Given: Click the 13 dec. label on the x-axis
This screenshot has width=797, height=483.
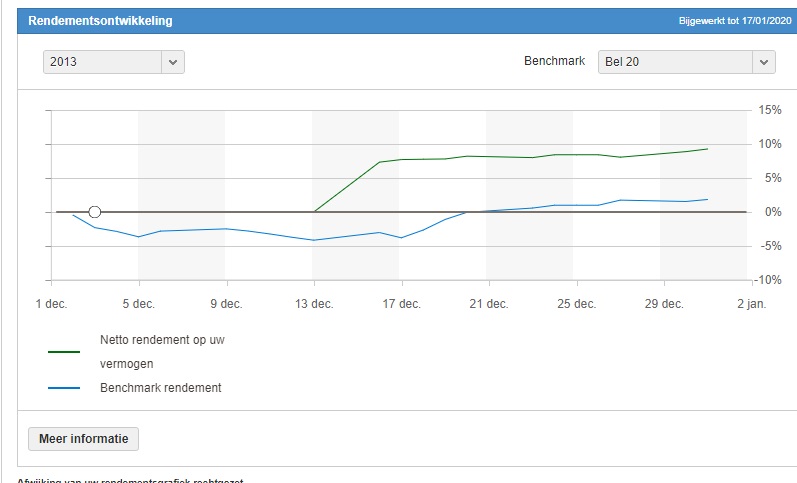Looking at the screenshot, I should pos(313,303).
